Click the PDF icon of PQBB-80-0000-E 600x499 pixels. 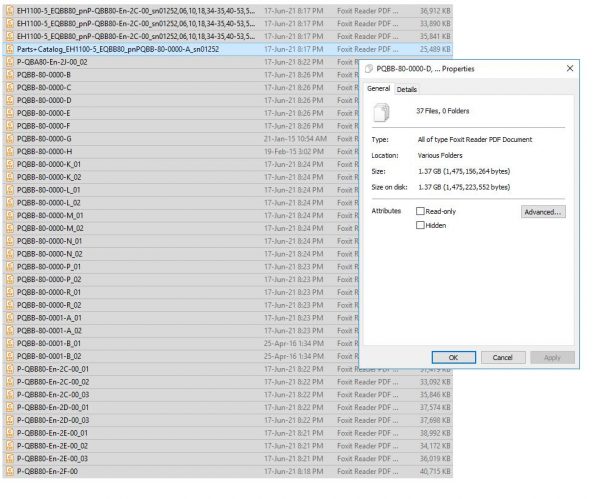click(x=10, y=113)
